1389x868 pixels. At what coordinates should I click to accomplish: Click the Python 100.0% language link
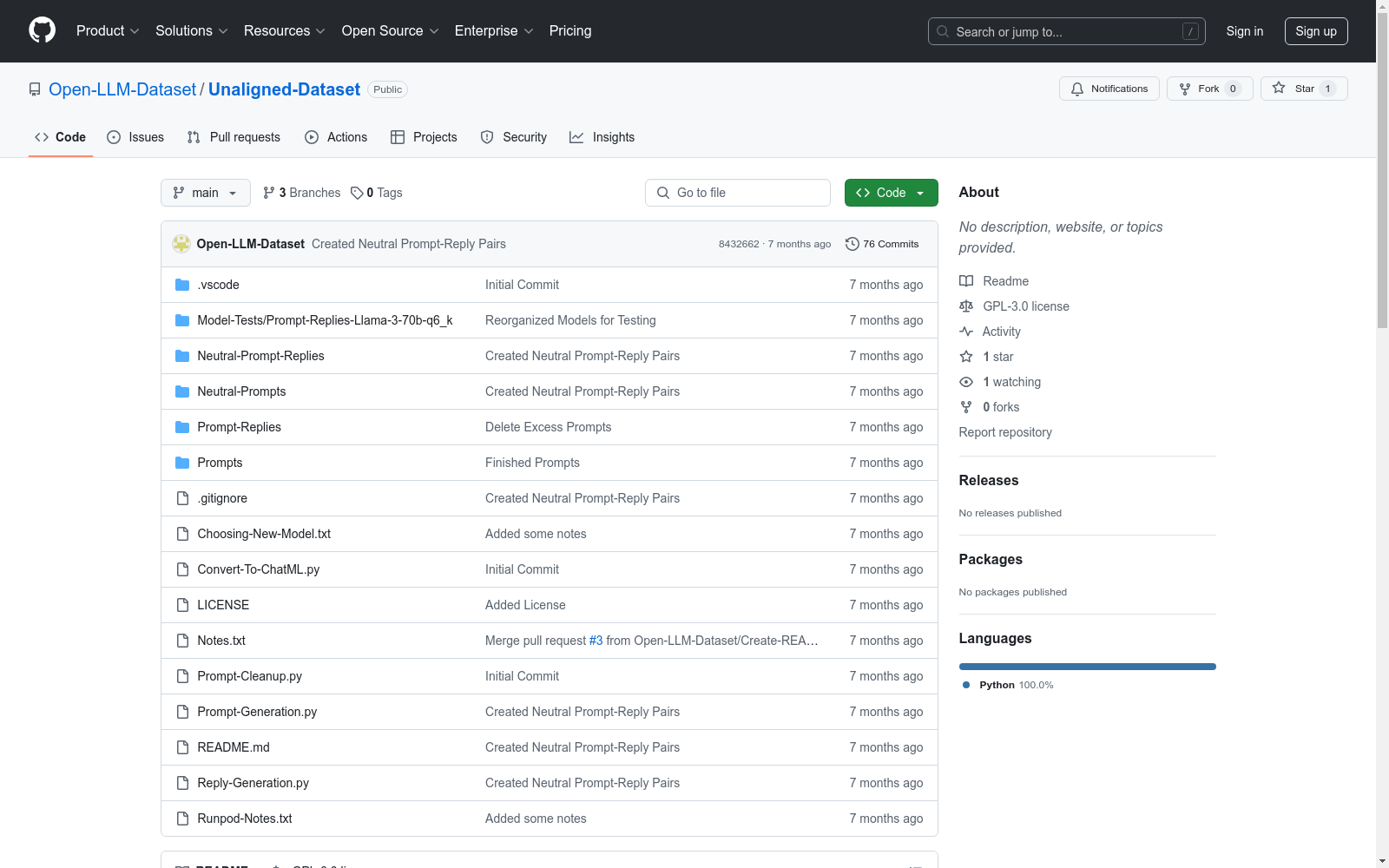1008,685
